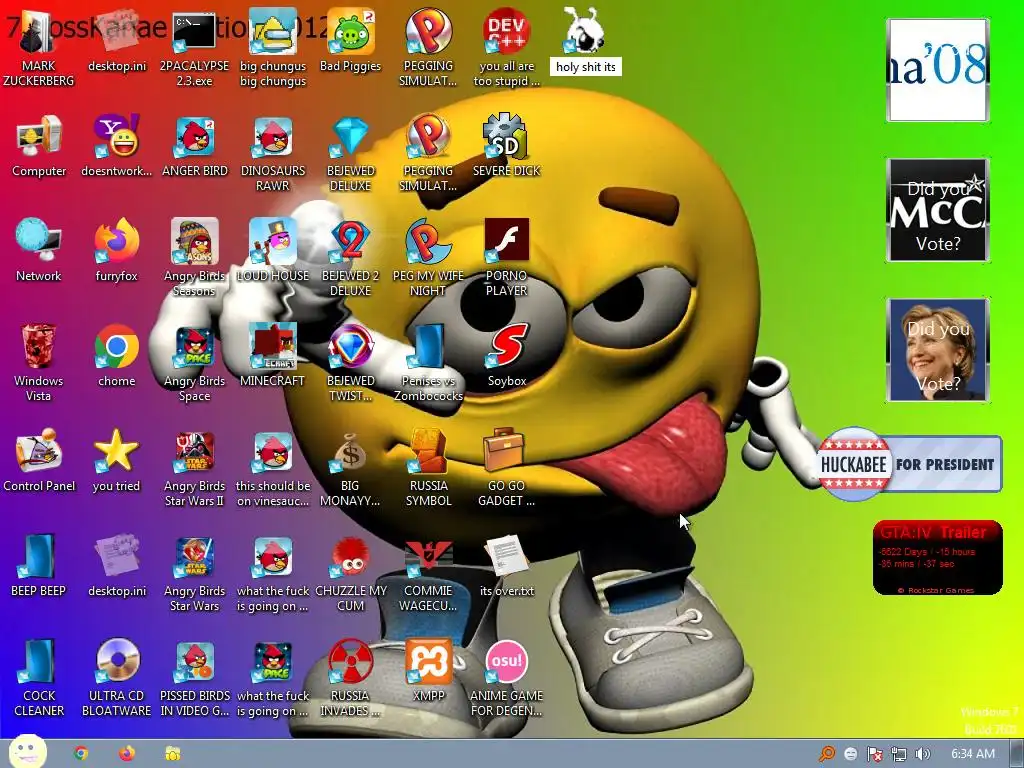Image resolution: width=1024 pixels, height=768 pixels.
Task: Click the Huckabee For President gadget
Action: click(909, 464)
